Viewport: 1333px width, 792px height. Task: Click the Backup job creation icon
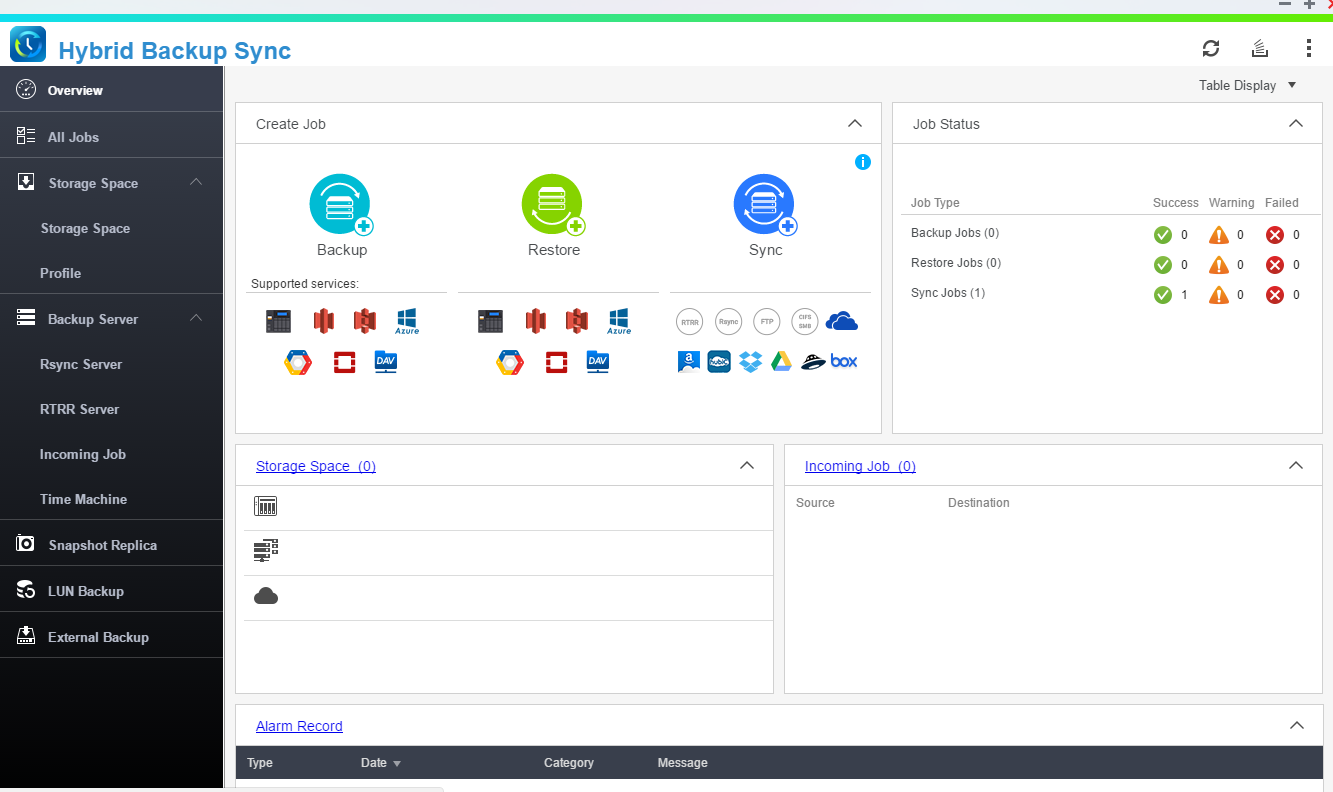tap(340, 204)
